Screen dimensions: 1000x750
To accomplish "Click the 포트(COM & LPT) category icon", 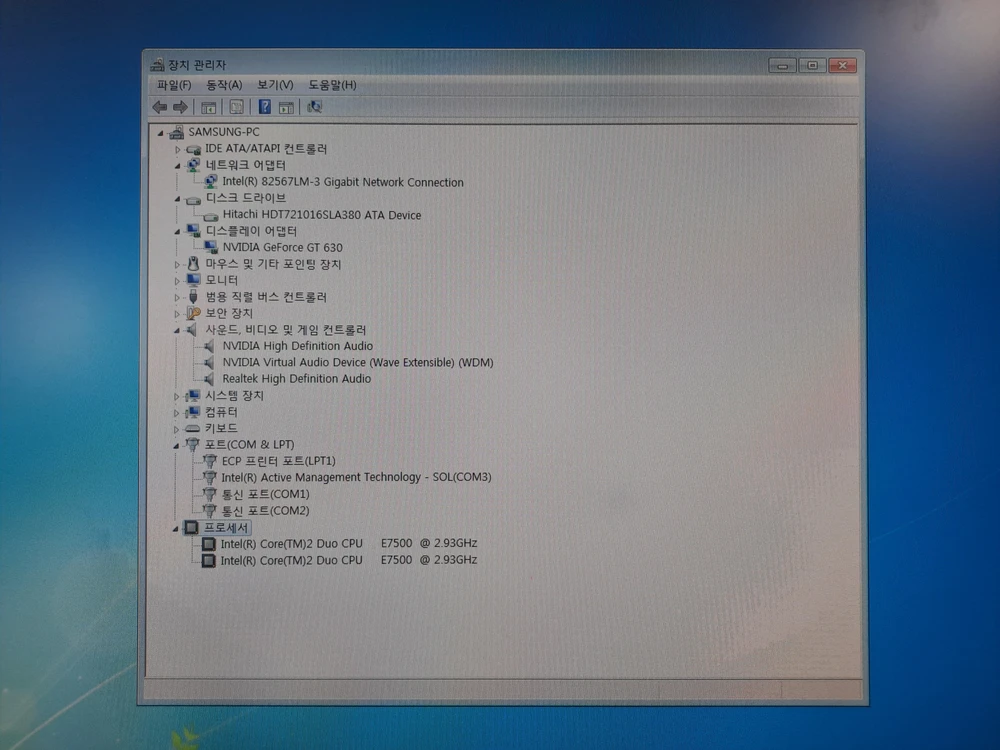I will [x=192, y=445].
